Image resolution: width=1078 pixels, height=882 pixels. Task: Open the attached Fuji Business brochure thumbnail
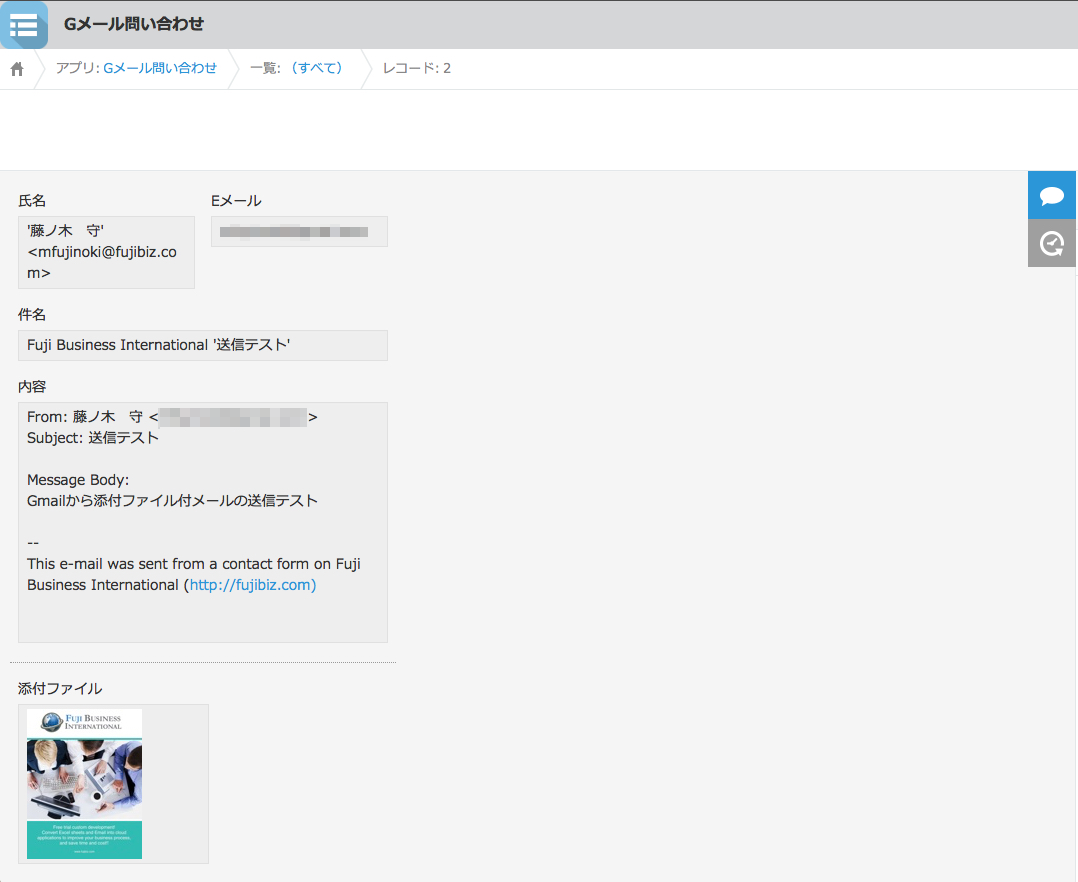(x=85, y=784)
